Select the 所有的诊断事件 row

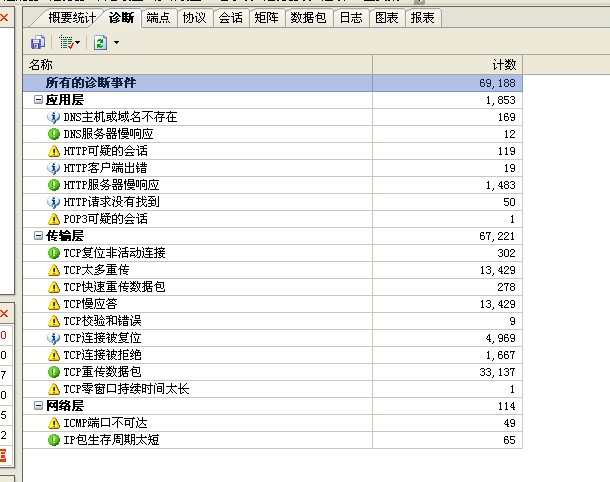pyautogui.click(x=272, y=83)
